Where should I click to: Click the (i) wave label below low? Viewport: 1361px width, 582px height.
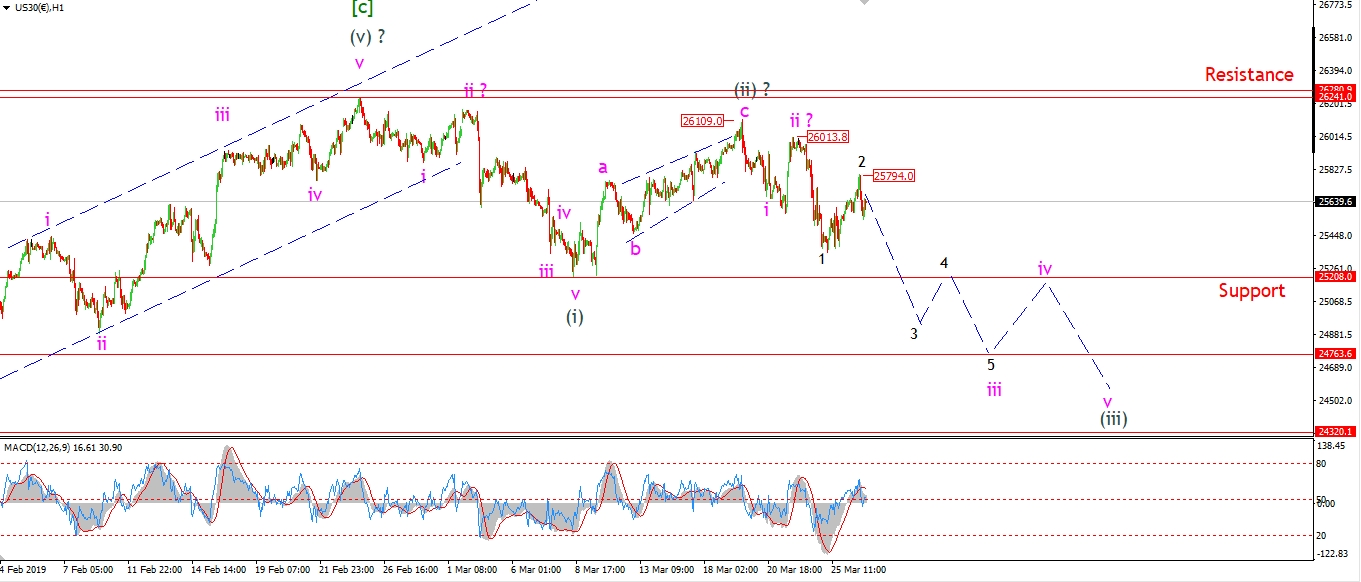tap(574, 317)
